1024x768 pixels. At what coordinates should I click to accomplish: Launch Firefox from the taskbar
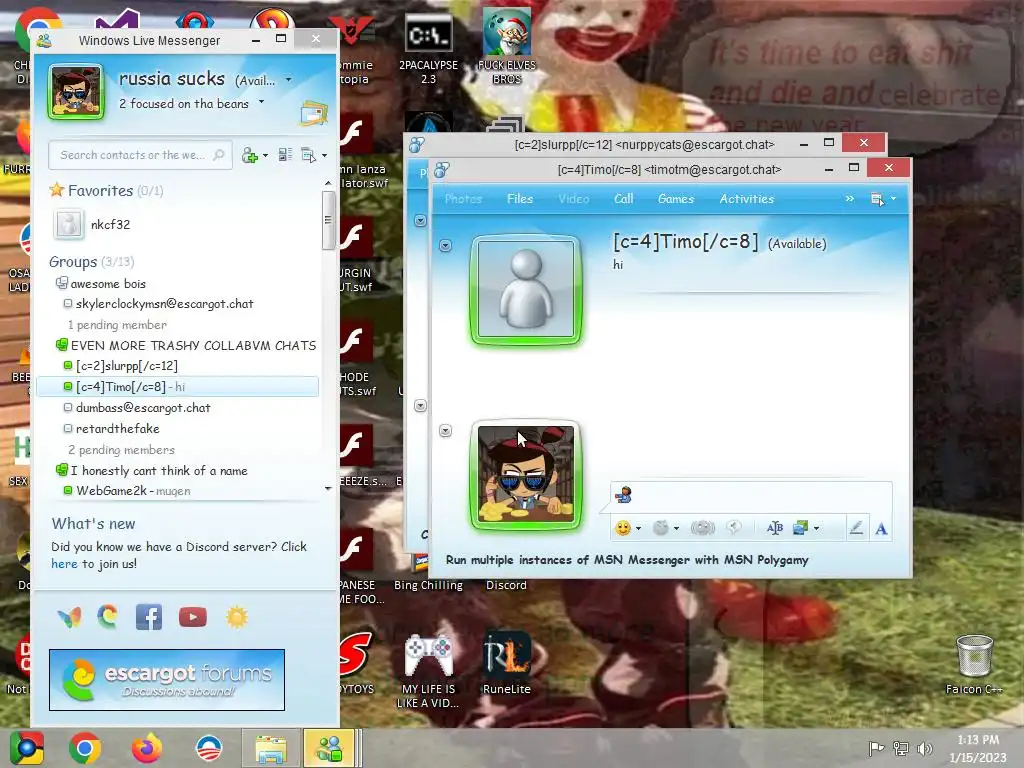coord(147,748)
